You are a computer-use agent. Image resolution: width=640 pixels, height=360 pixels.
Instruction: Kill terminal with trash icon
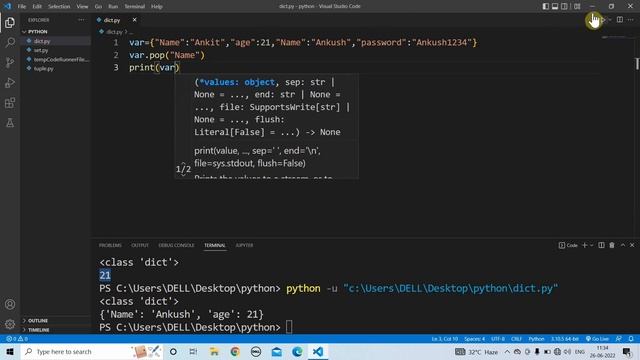tap(612, 245)
